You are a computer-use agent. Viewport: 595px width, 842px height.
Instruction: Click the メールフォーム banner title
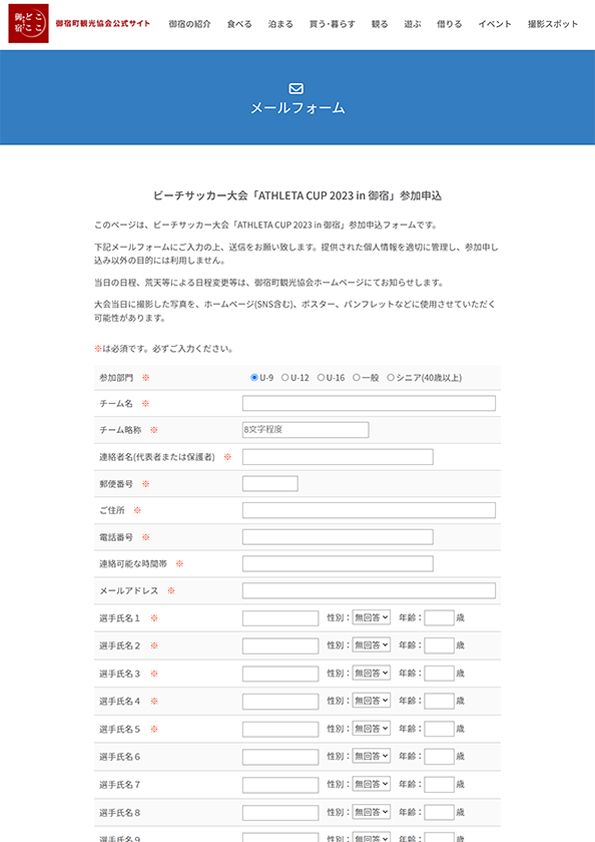(x=298, y=108)
